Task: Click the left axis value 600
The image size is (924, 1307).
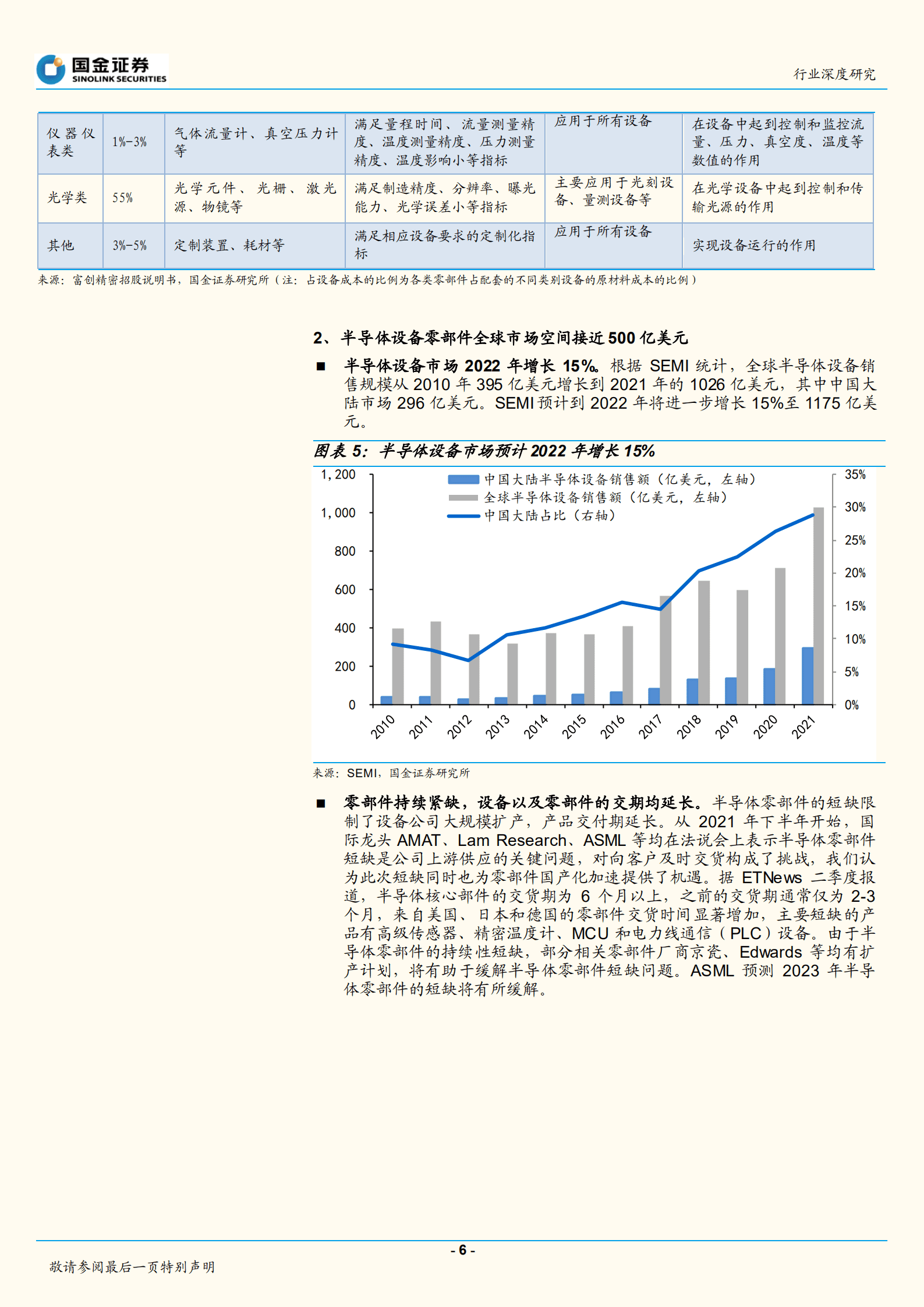Action: (x=345, y=590)
